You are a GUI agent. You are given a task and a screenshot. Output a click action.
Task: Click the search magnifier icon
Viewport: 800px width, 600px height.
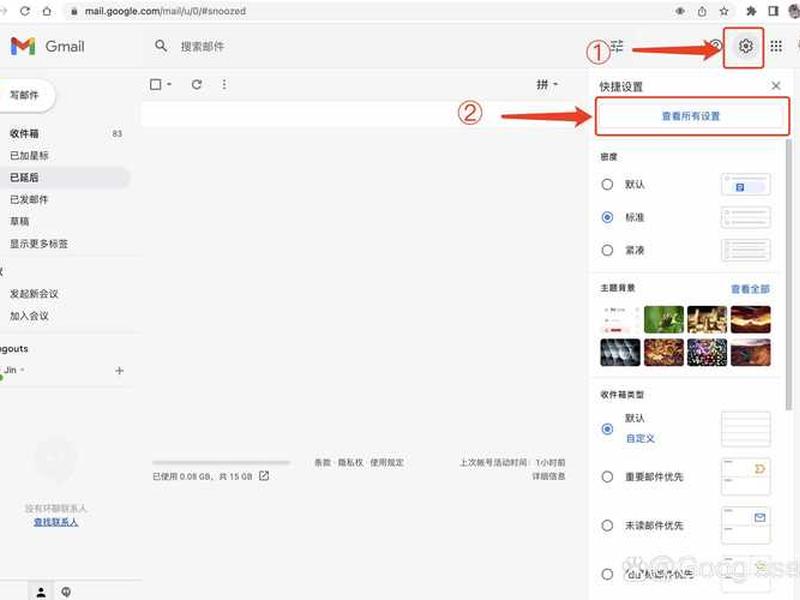[x=161, y=46]
